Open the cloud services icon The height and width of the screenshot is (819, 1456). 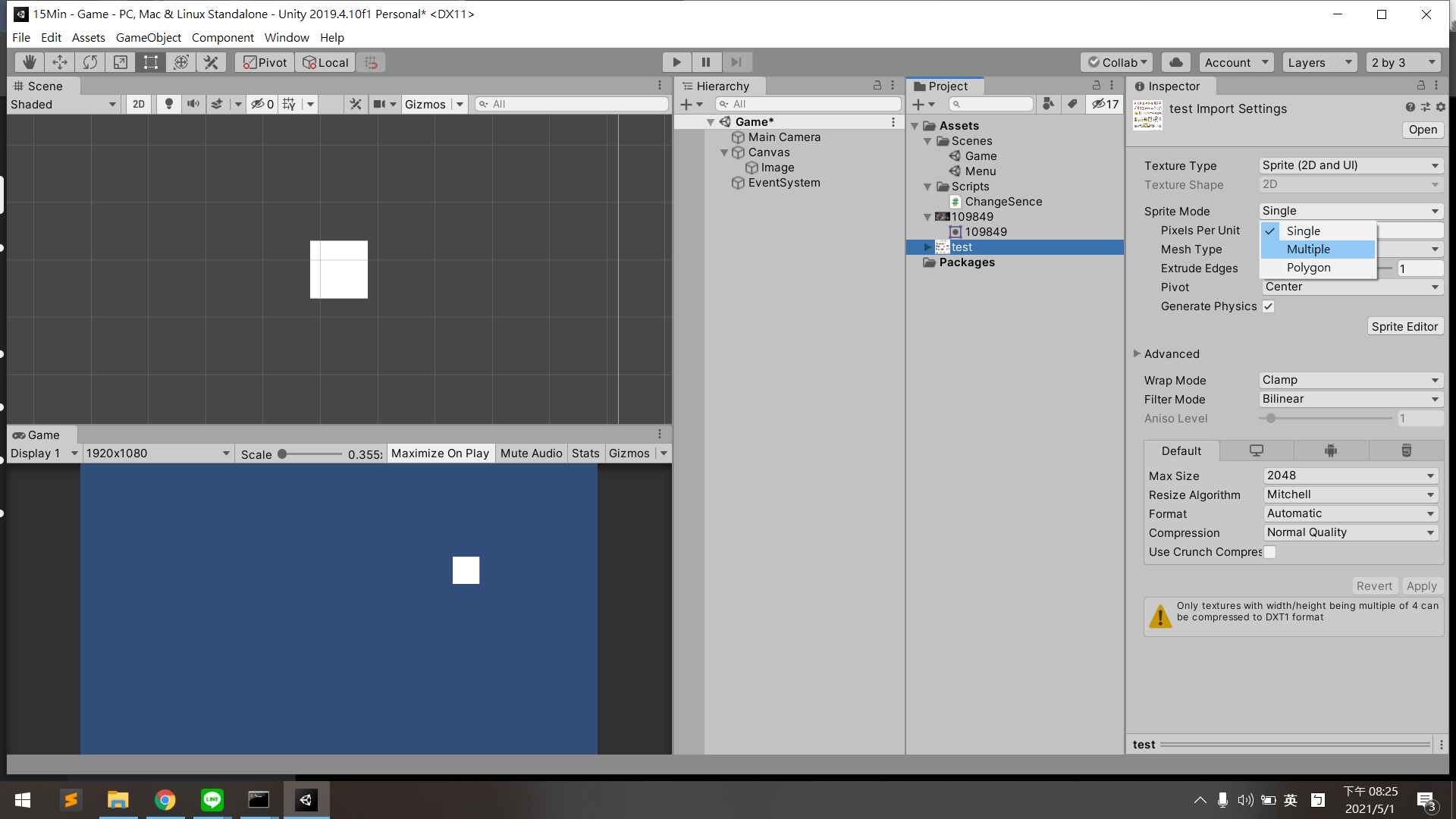[1175, 62]
